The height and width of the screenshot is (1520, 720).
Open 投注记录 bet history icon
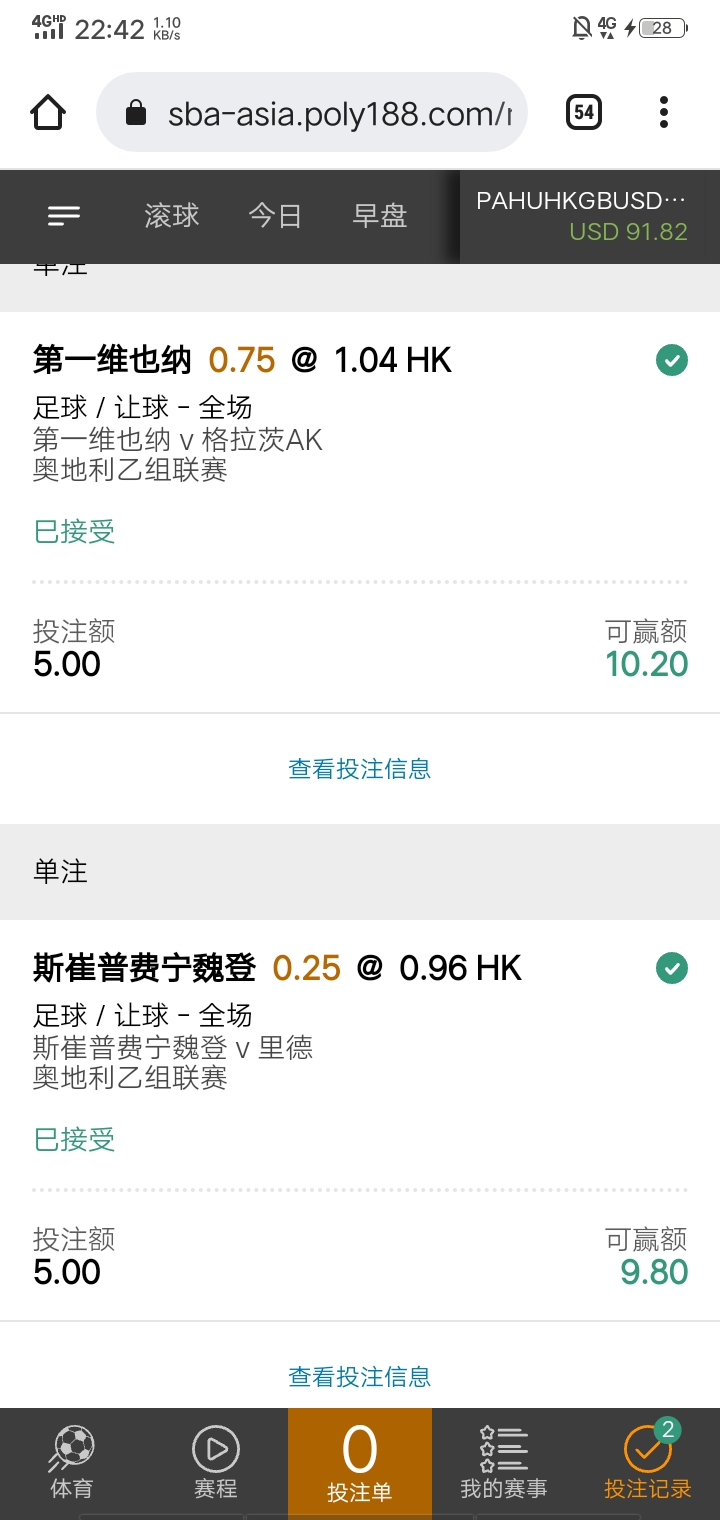pos(648,1447)
